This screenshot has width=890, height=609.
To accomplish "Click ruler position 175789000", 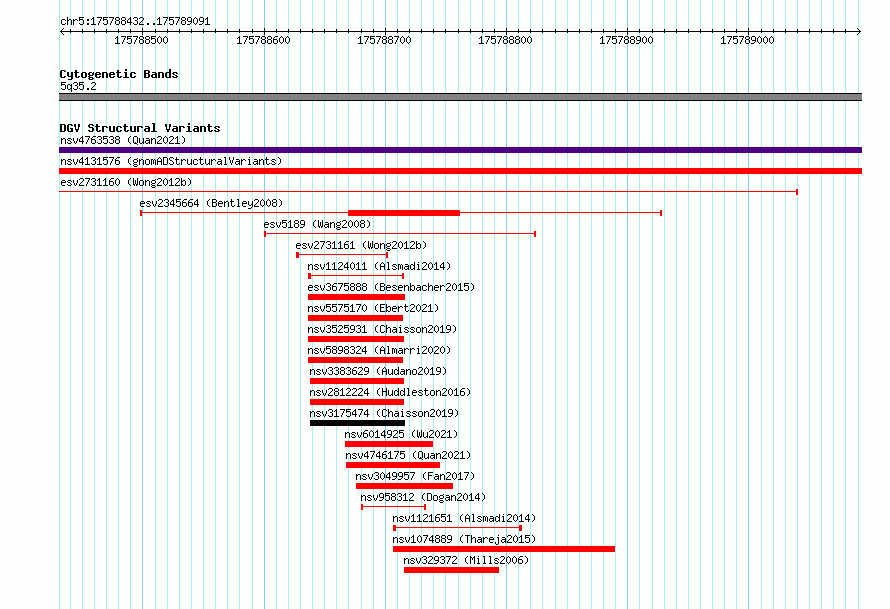I will pyautogui.click(x=748, y=40).
